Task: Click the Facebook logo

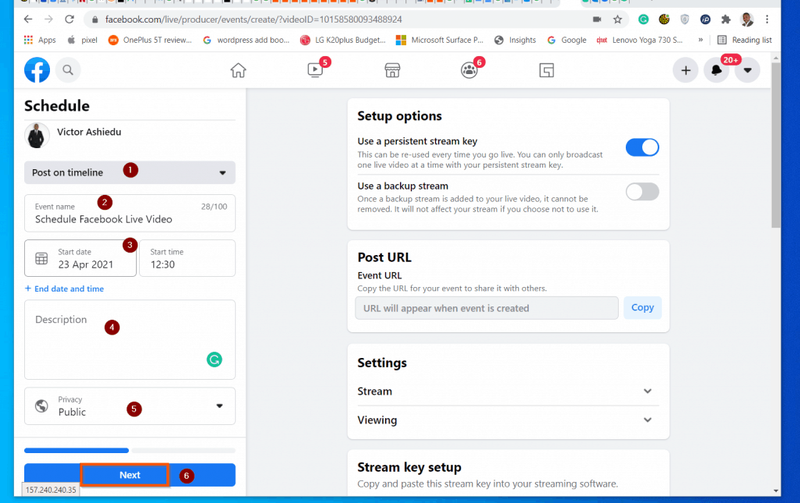Action: [37, 70]
